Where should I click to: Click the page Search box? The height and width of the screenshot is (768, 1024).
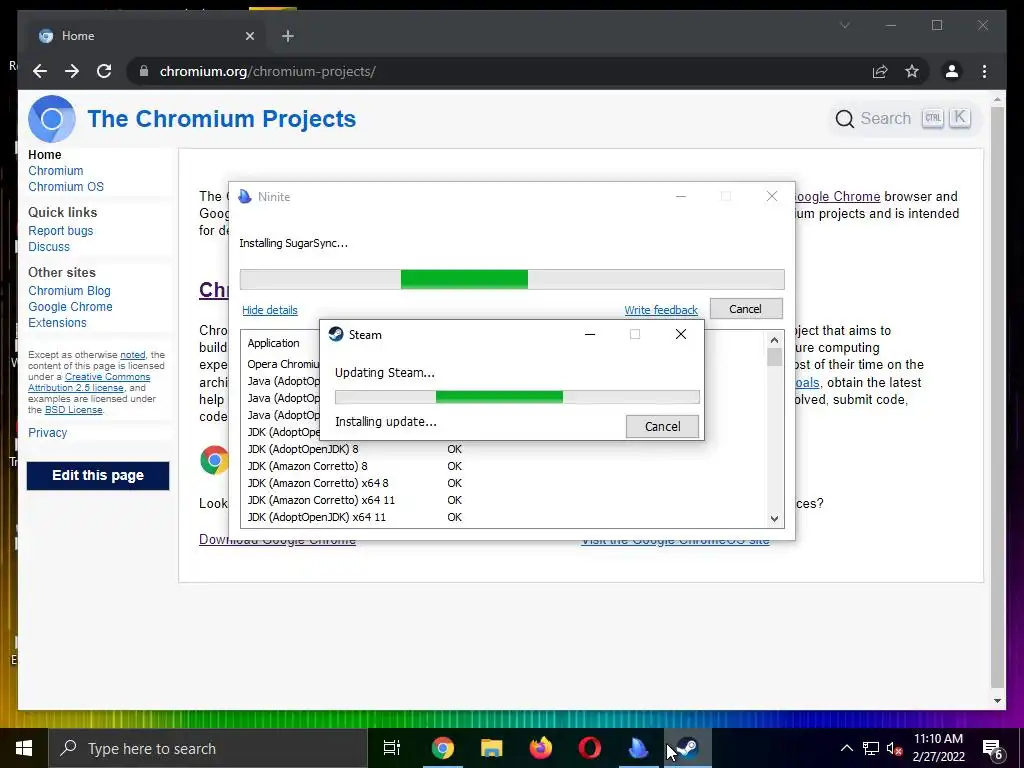pos(903,118)
